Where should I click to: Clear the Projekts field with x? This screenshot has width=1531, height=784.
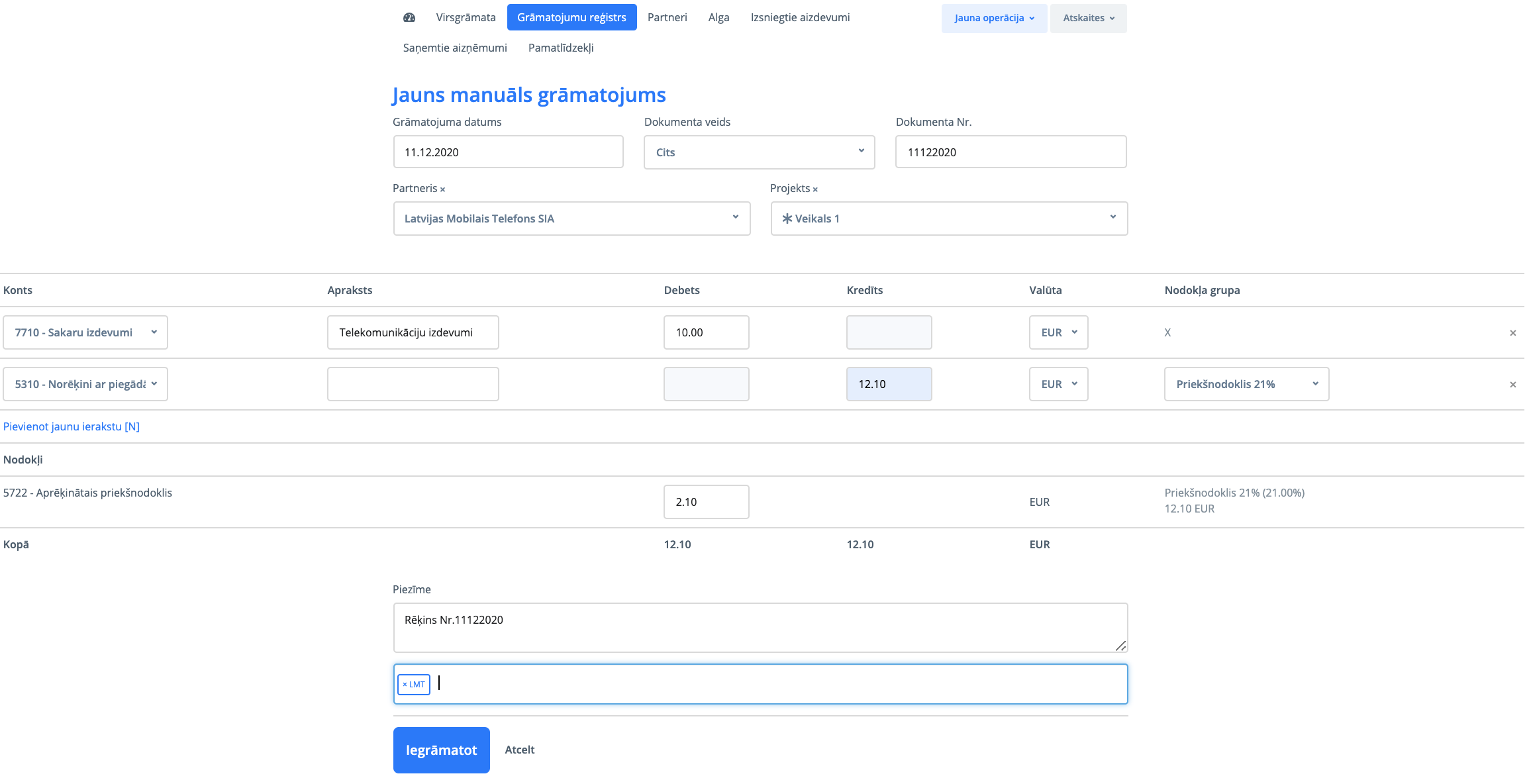point(815,189)
